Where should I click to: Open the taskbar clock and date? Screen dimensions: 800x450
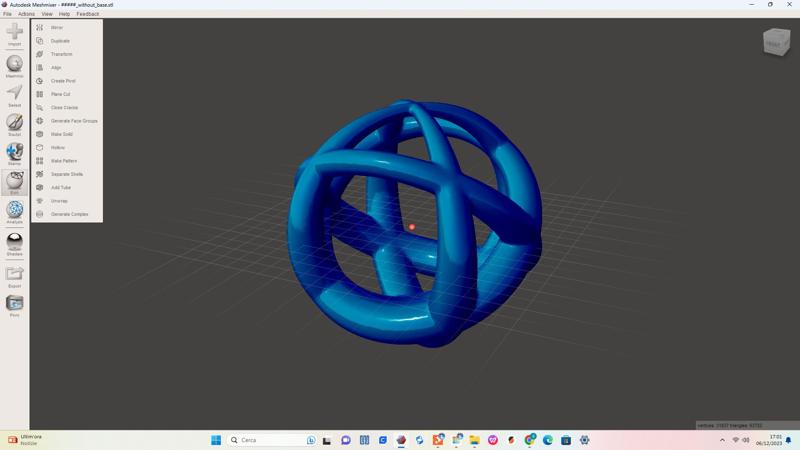[769, 440]
